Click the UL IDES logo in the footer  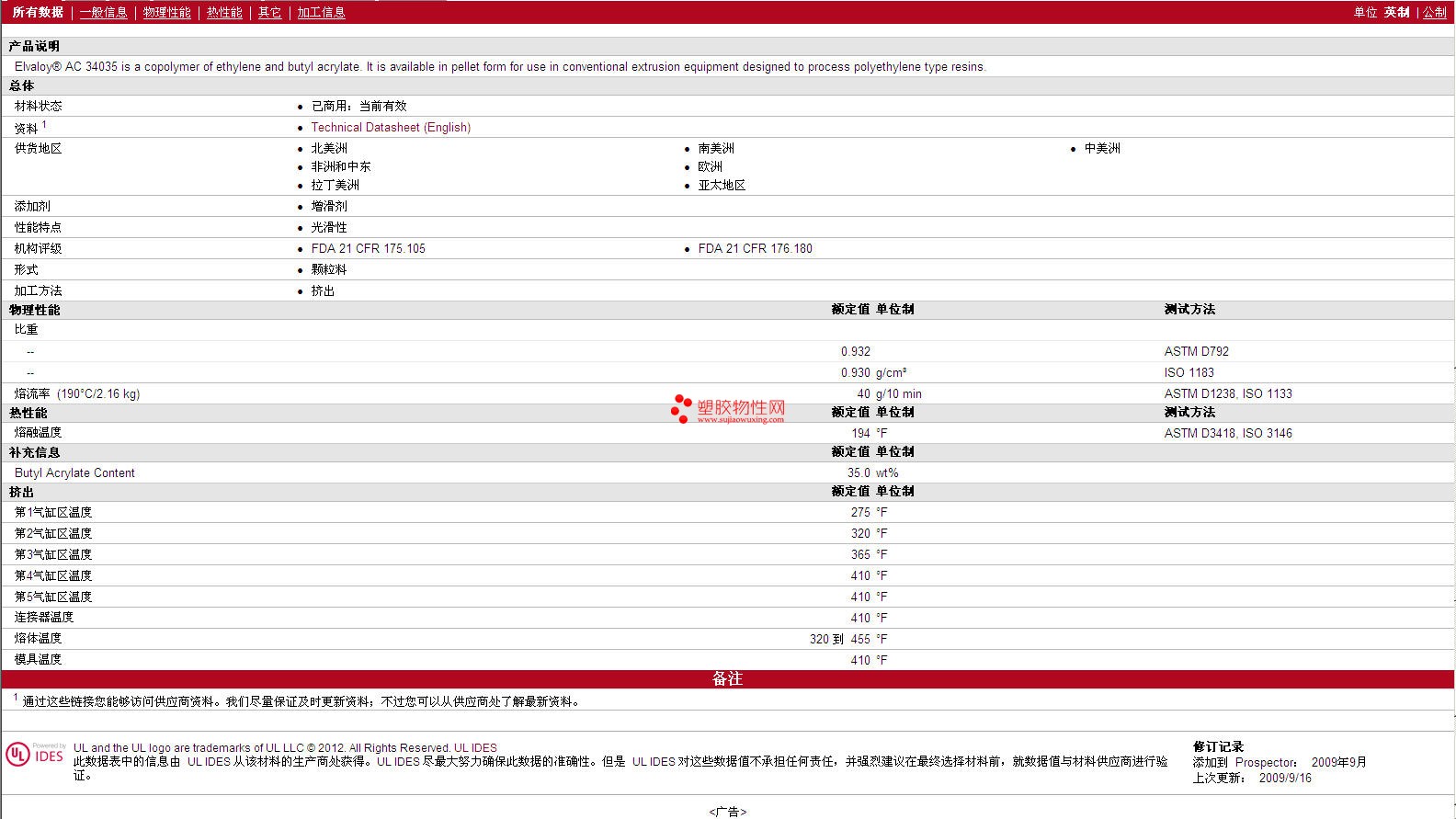tap(35, 755)
